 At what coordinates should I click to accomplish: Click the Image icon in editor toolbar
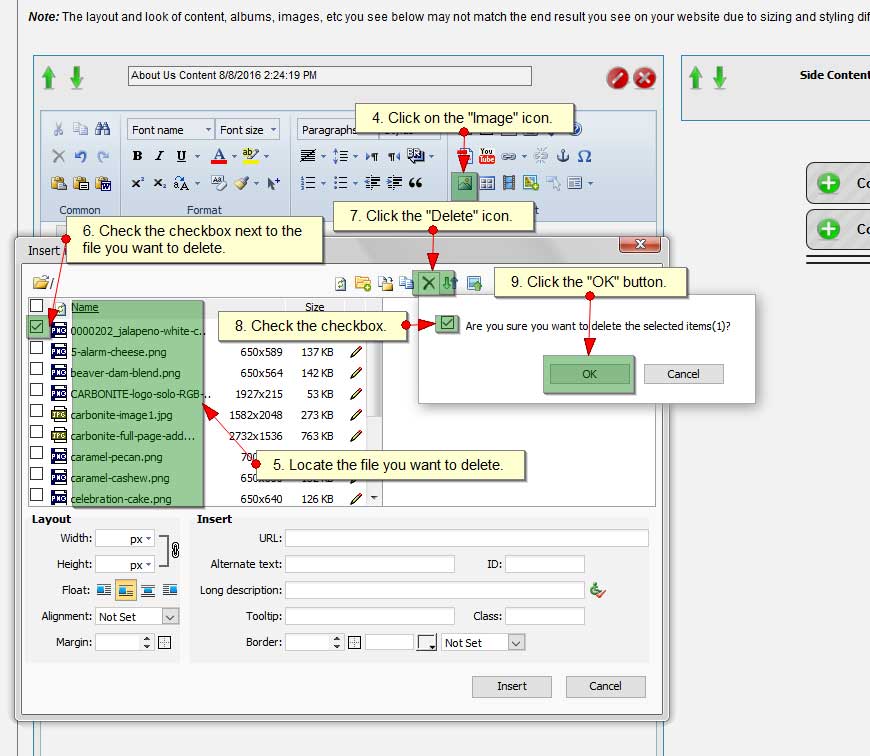[x=464, y=184]
